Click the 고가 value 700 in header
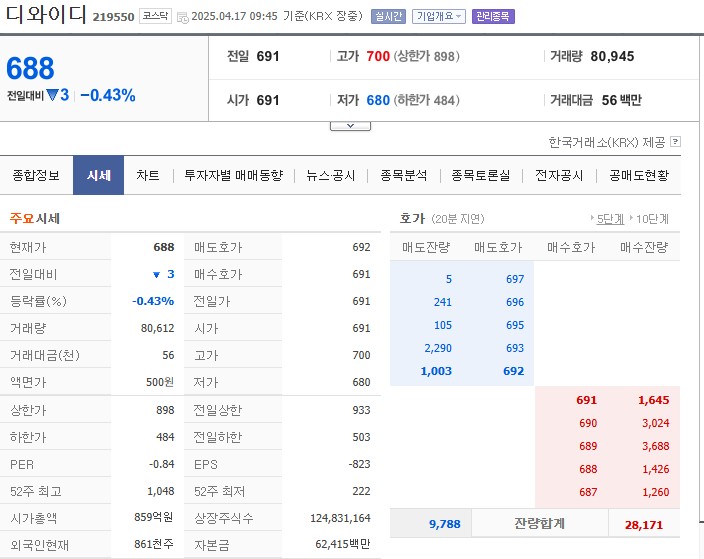 [x=378, y=56]
